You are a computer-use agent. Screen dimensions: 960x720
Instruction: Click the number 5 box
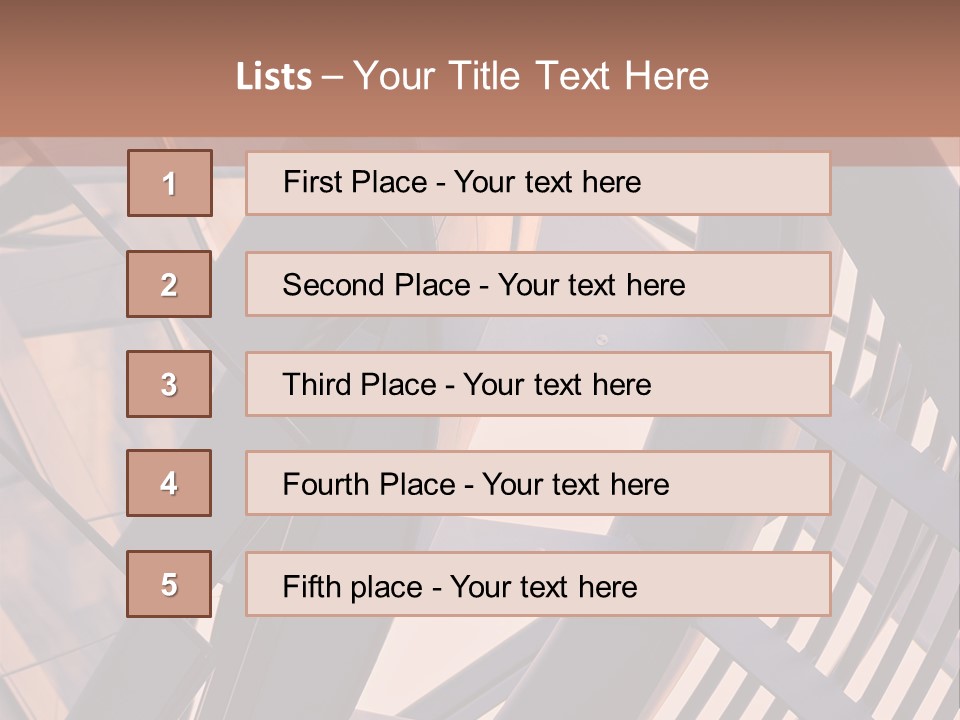point(169,583)
